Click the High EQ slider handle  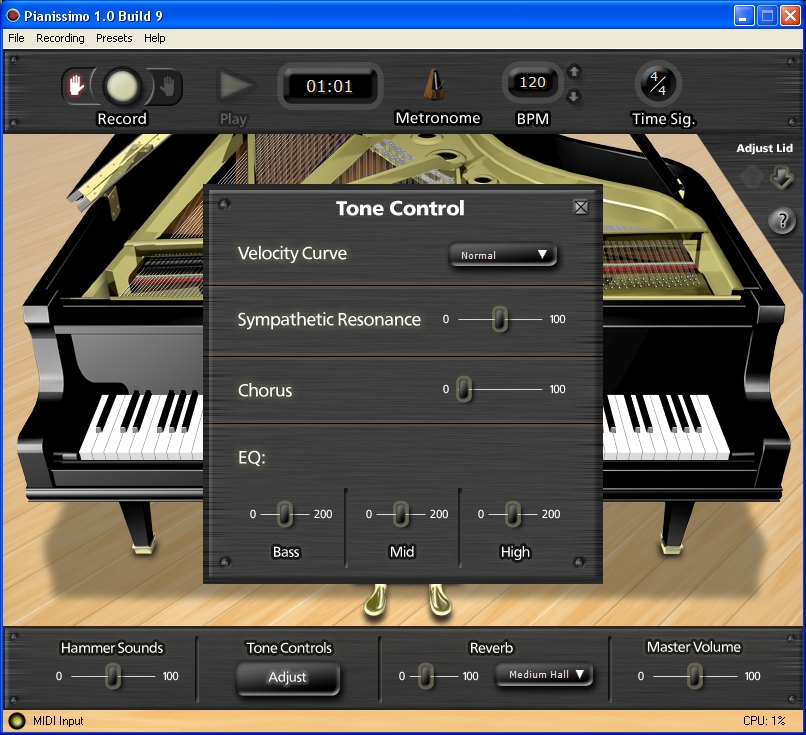[512, 514]
